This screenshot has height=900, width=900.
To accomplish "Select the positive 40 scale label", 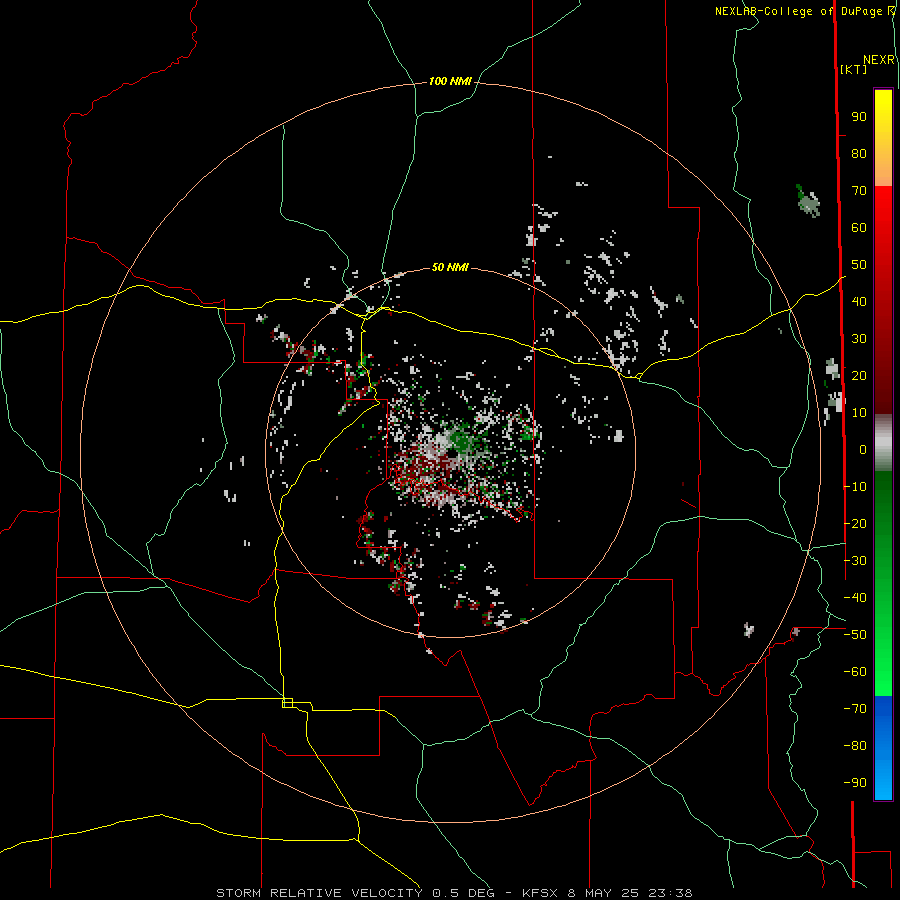I will tap(859, 302).
